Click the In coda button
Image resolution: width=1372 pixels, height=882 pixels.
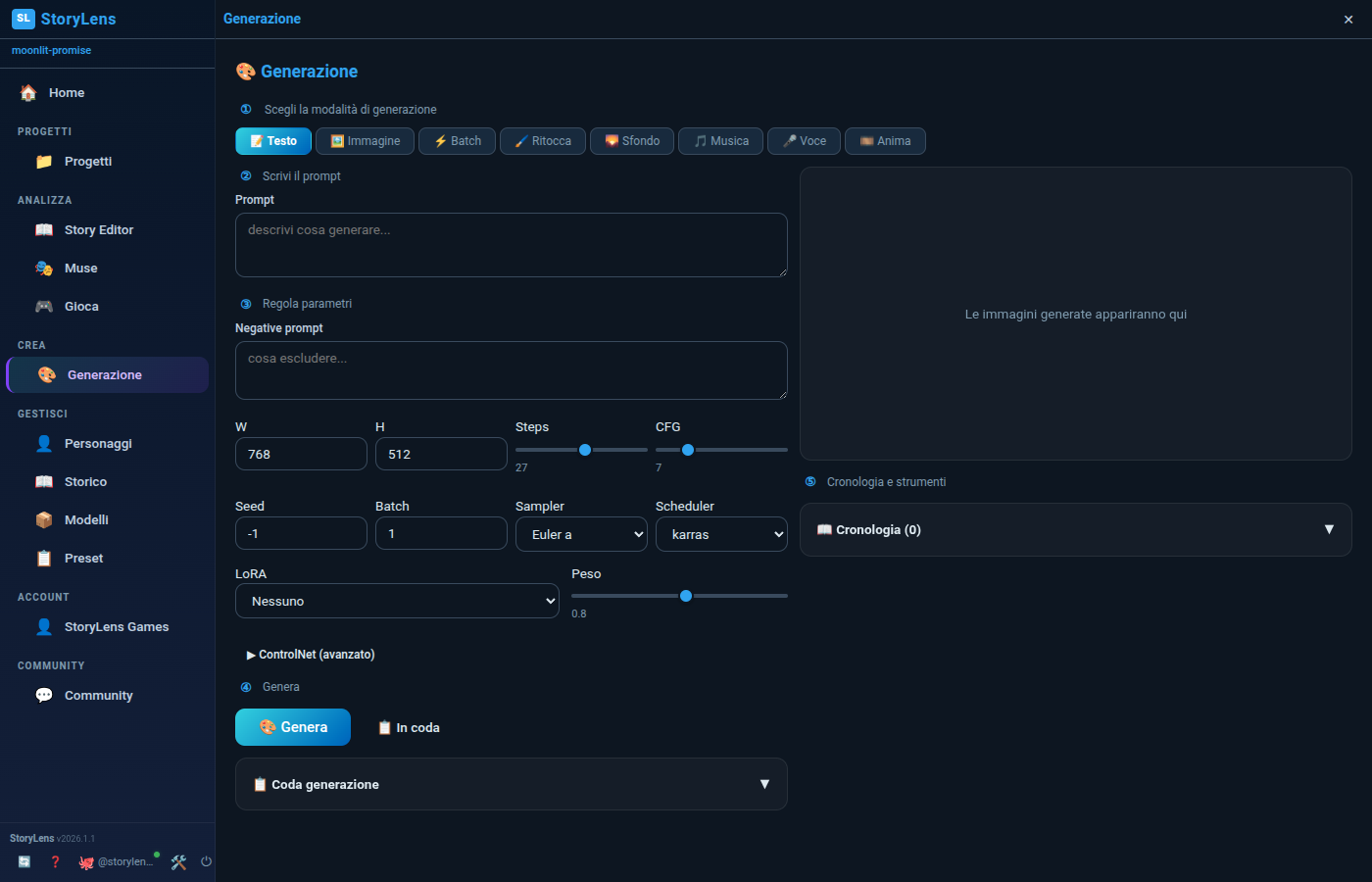point(409,727)
